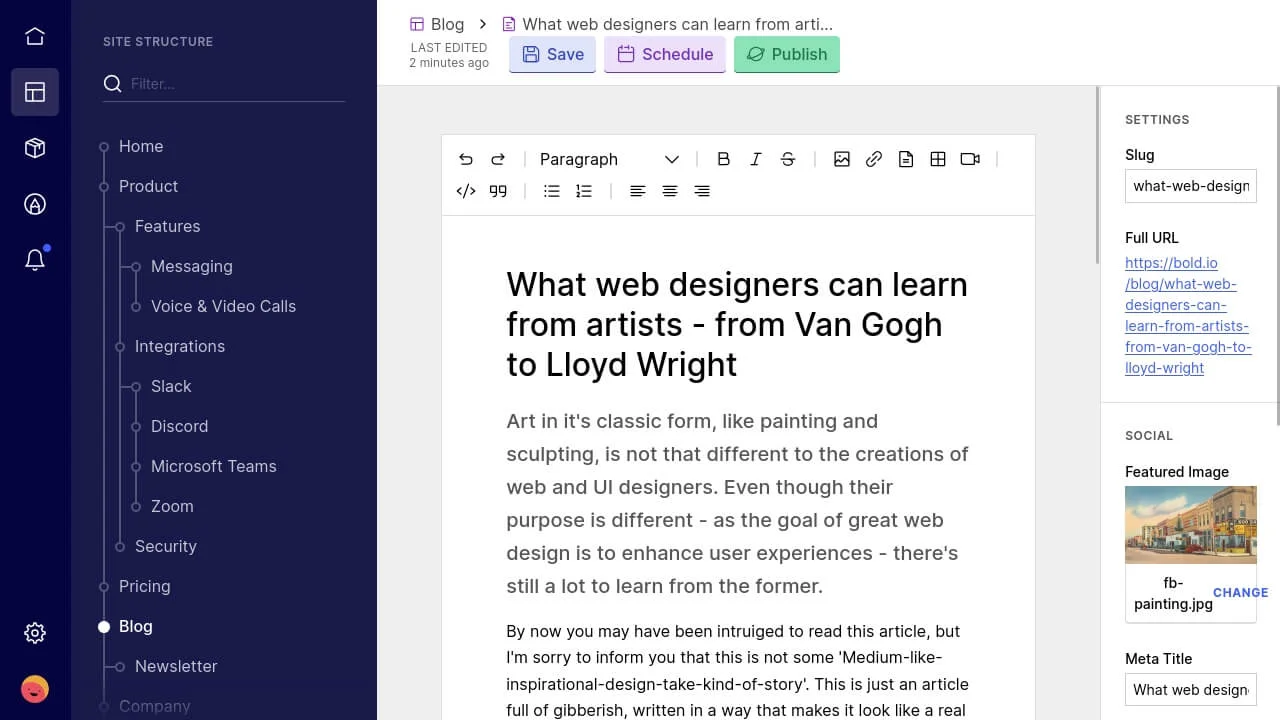Center align the paragraph text
This screenshot has width=1280, height=720.
pos(670,191)
